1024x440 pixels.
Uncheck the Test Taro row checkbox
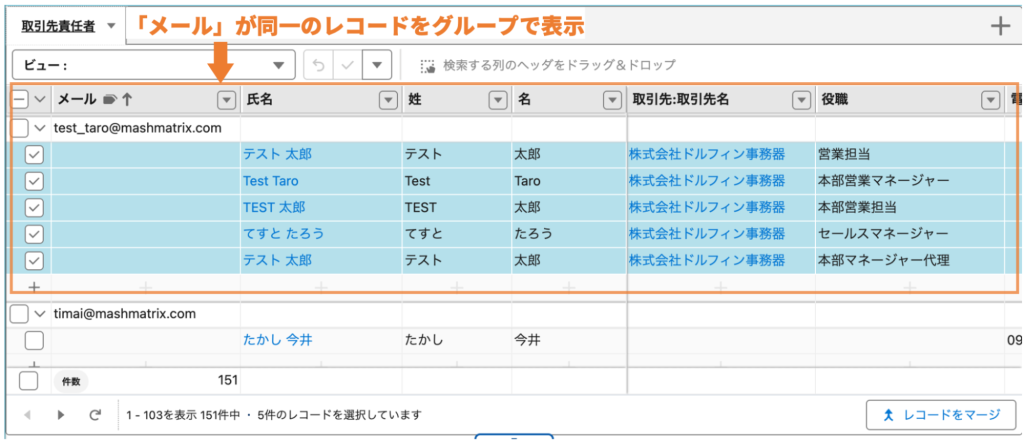pos(34,181)
